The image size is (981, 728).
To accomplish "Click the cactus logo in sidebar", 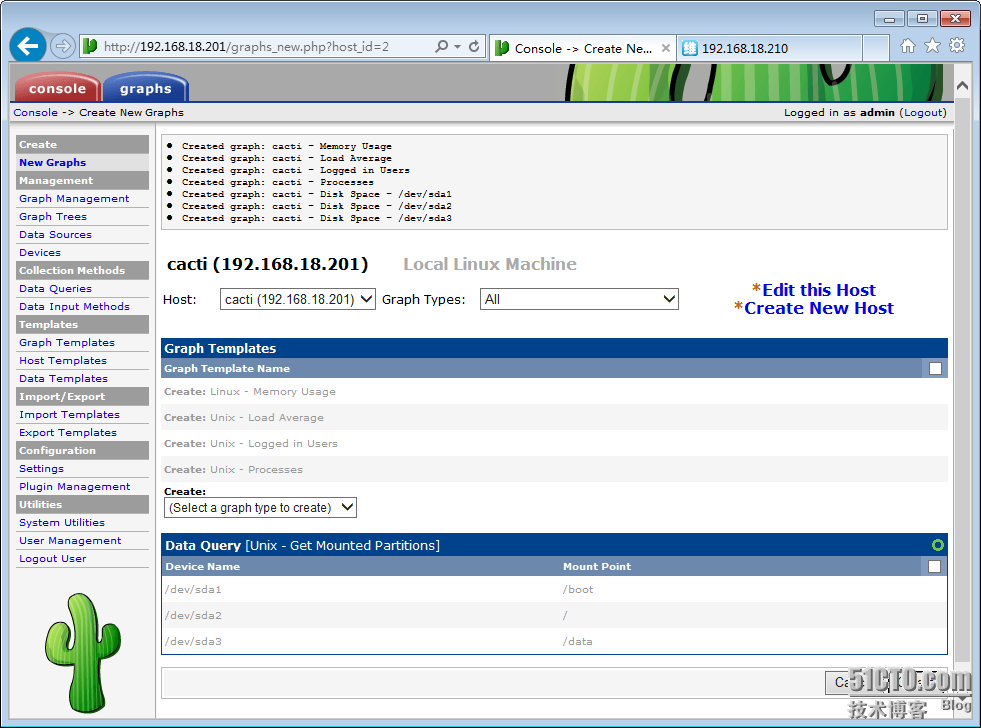I will (x=83, y=652).
